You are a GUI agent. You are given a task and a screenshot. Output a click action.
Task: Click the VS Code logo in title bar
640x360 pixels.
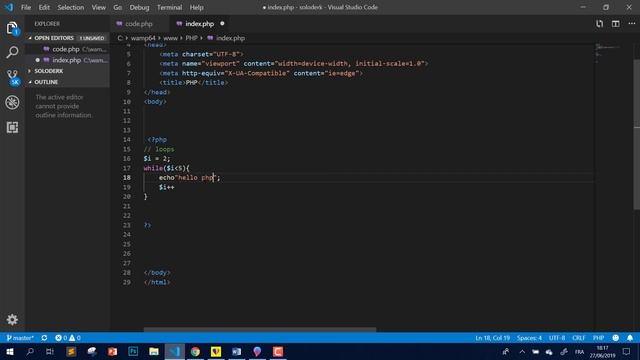9,7
